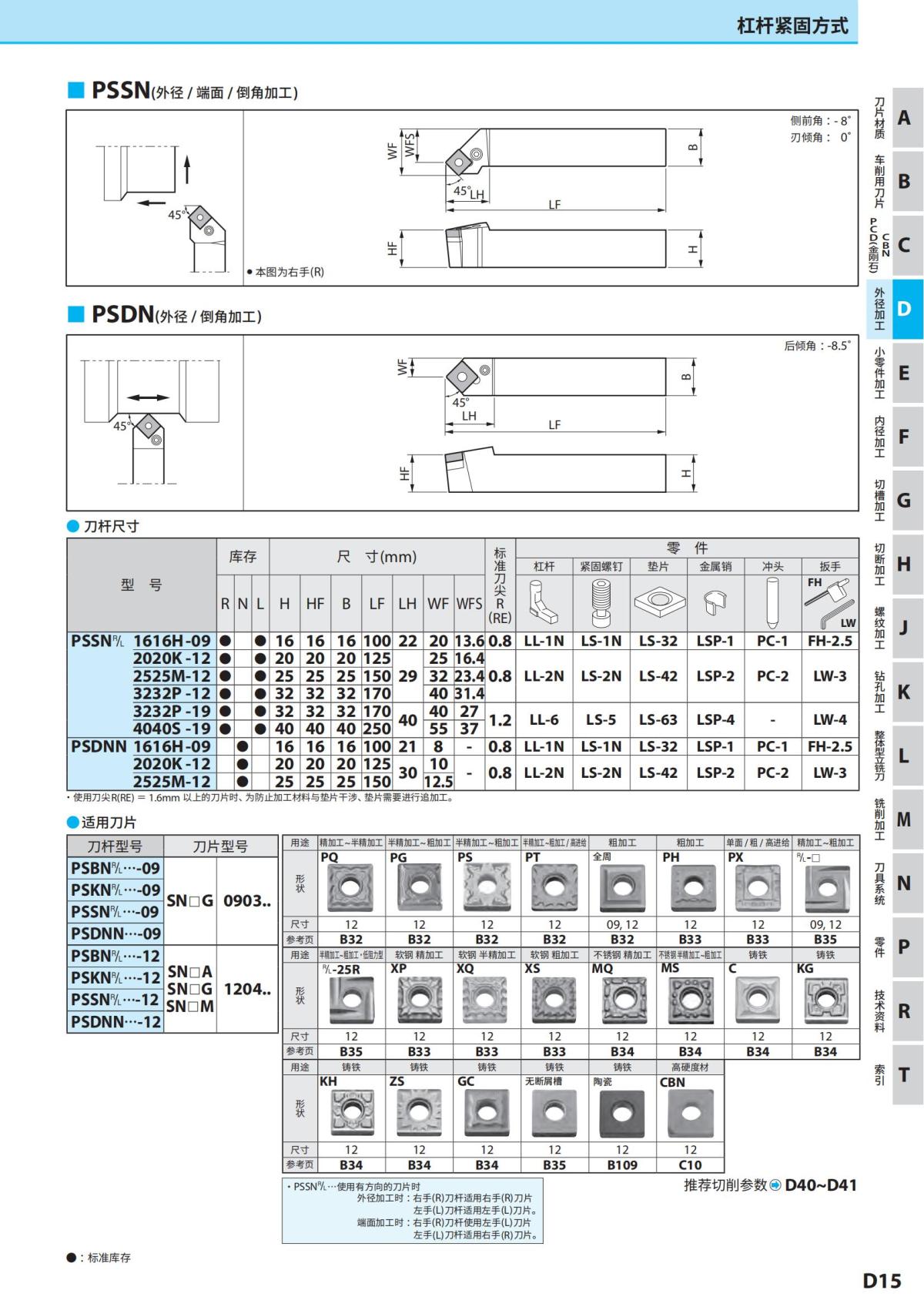This screenshot has width=924, height=1307.
Task: Click reference page B109 under ceramic insert
Action: 622,1165
